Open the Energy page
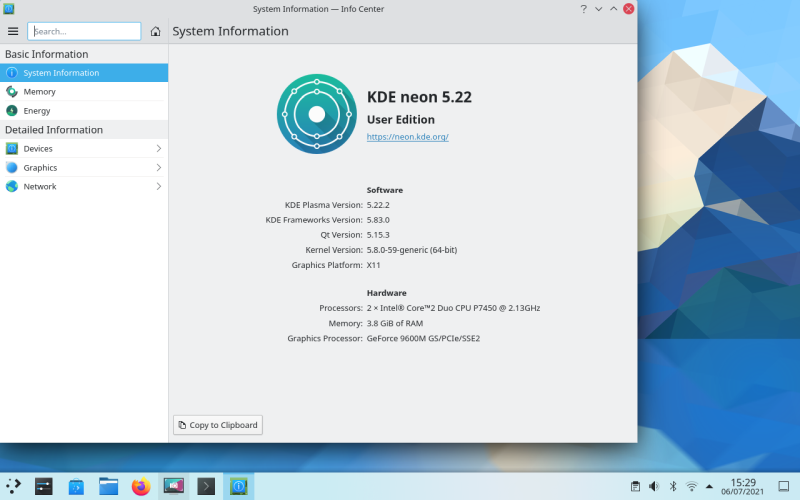The height and width of the screenshot is (500, 800). coord(84,111)
